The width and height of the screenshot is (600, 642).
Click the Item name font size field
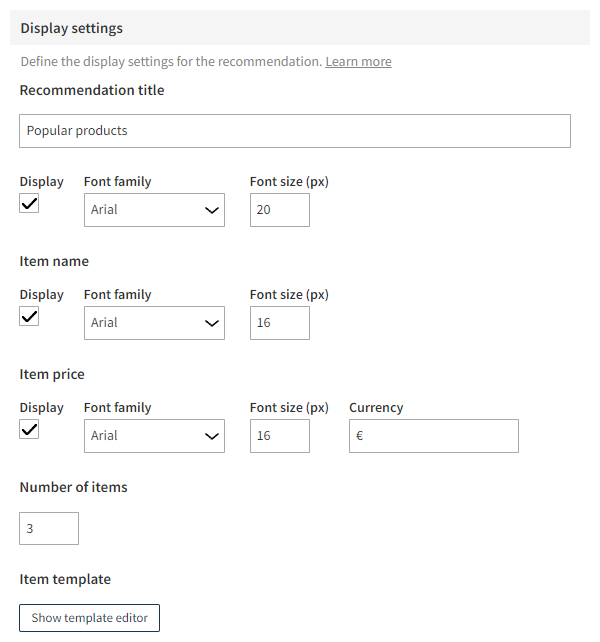tap(279, 323)
